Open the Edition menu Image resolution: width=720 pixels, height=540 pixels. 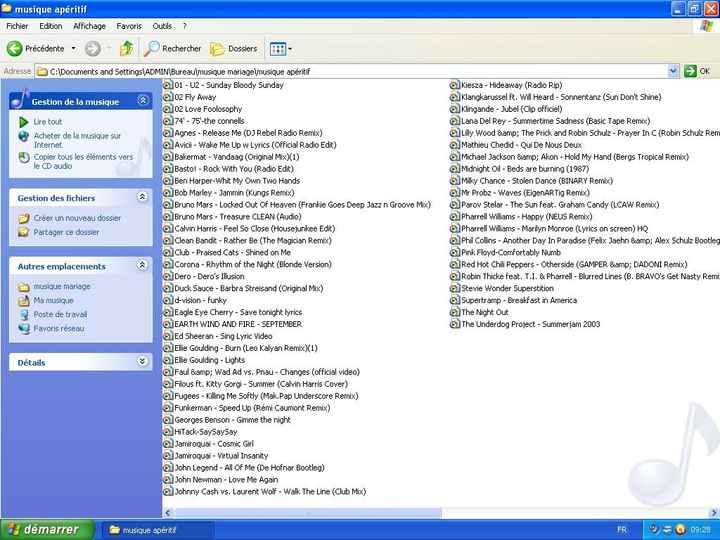51,26
